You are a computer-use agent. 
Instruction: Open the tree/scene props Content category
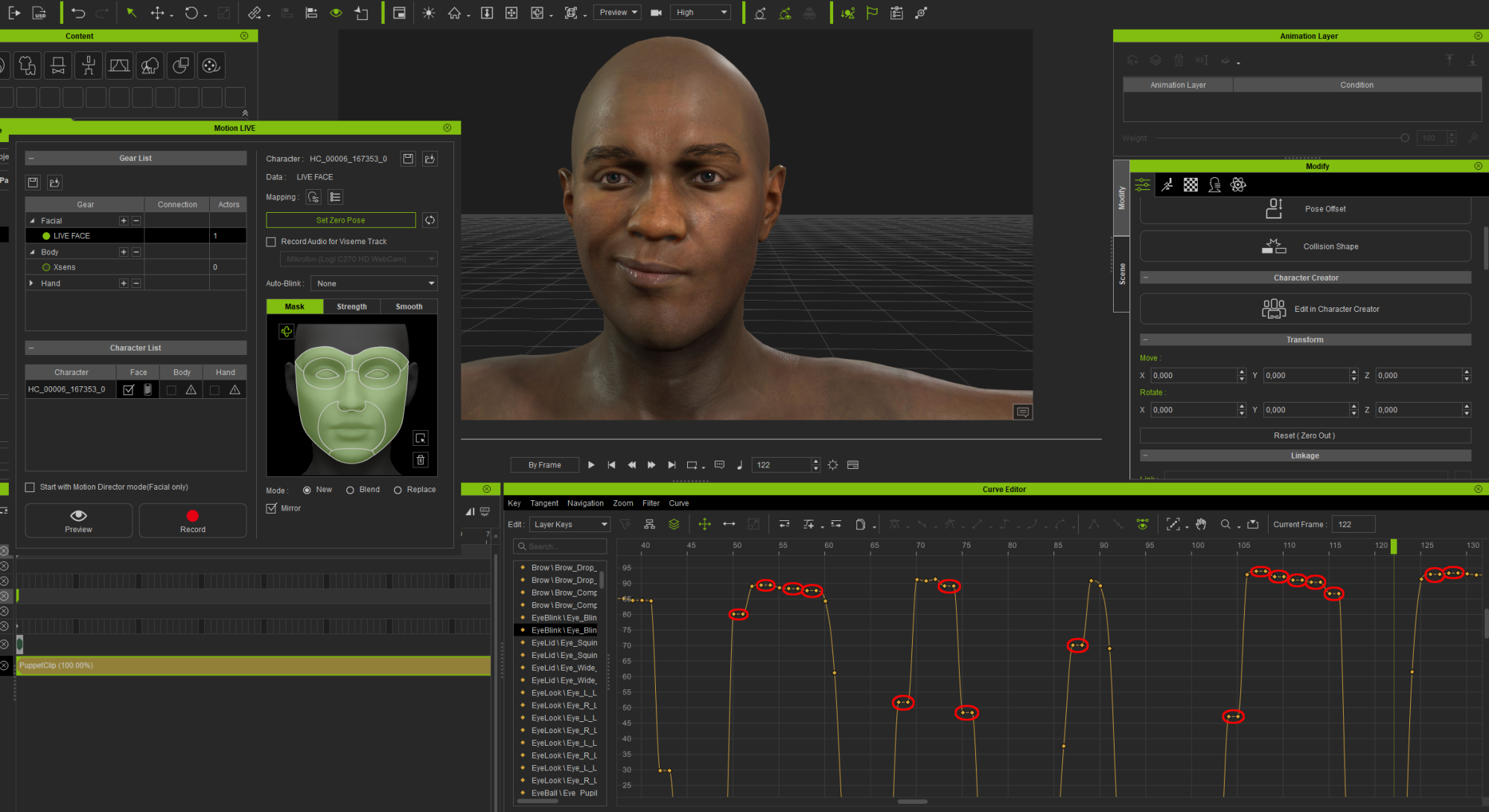pos(150,65)
